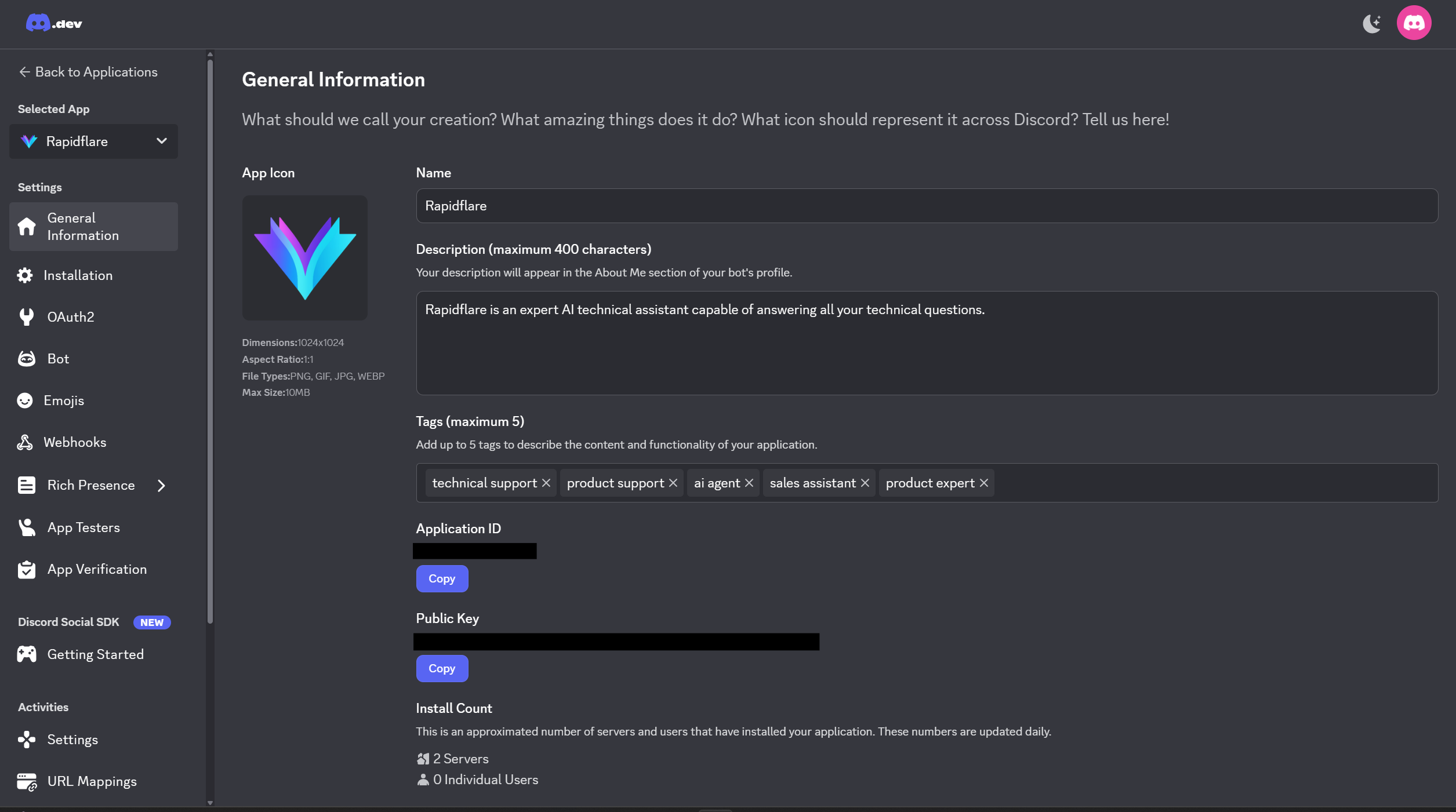
Task: Open the Bot settings page
Action: click(58, 359)
